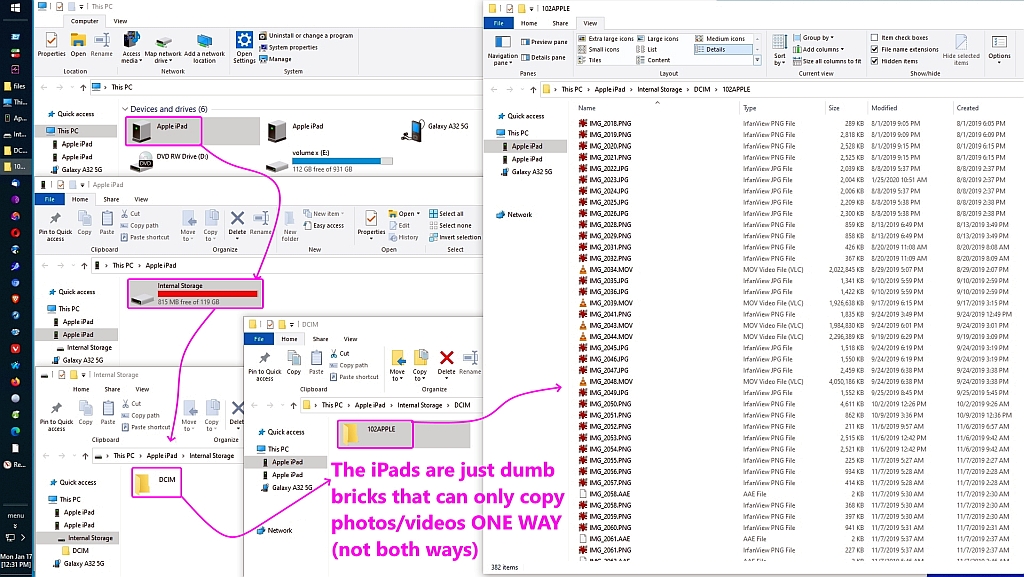Select Details layout option
The image size is (1024, 577).
[722, 50]
